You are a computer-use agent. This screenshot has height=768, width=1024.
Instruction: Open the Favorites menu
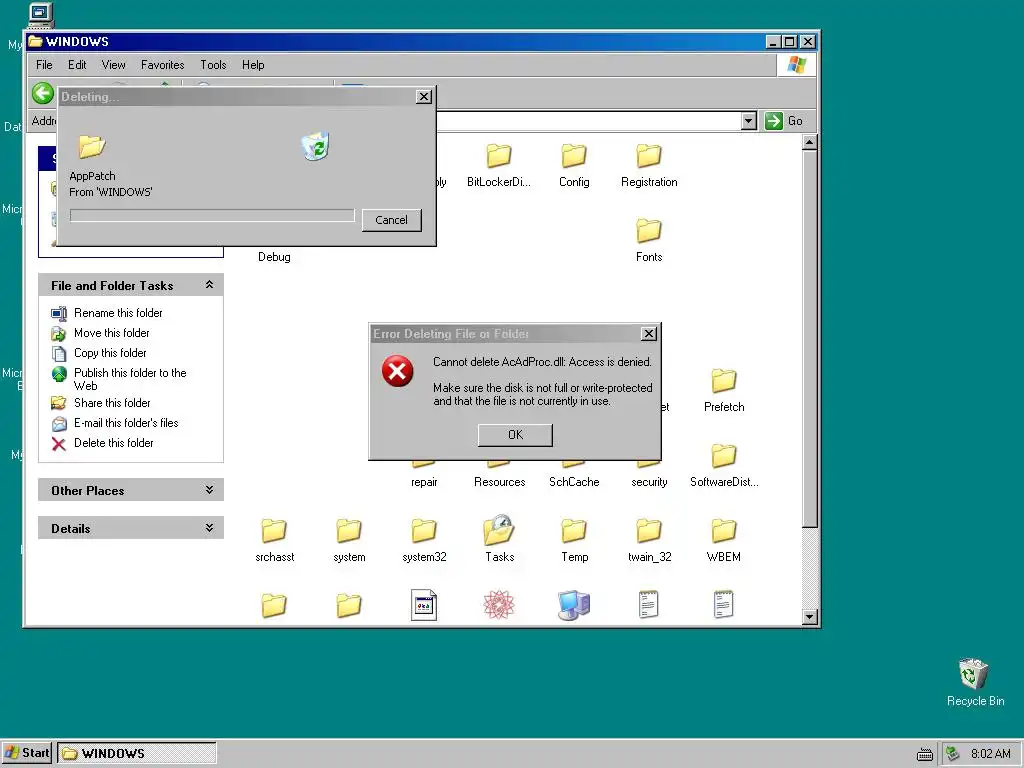tap(163, 65)
